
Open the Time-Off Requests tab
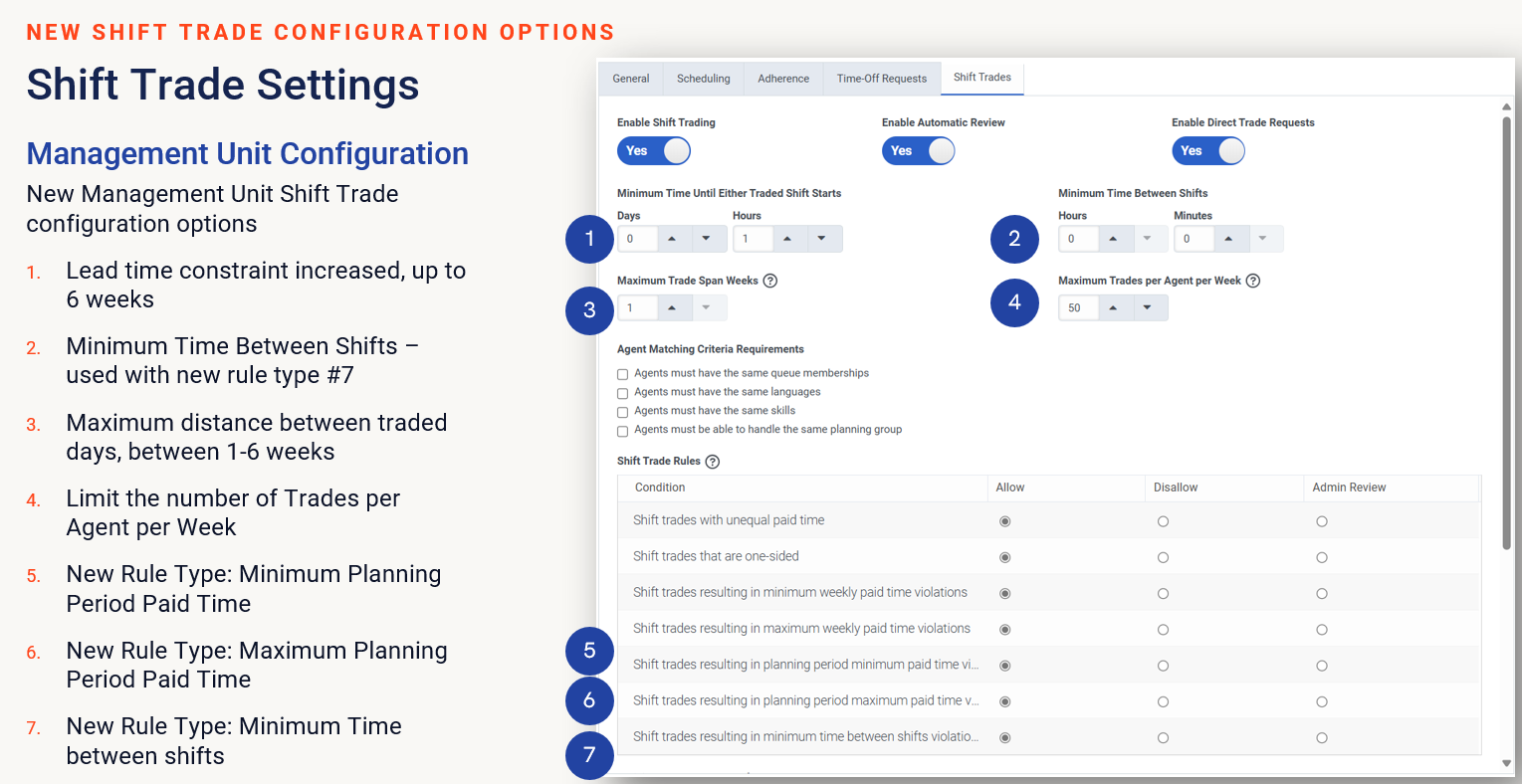[882, 79]
